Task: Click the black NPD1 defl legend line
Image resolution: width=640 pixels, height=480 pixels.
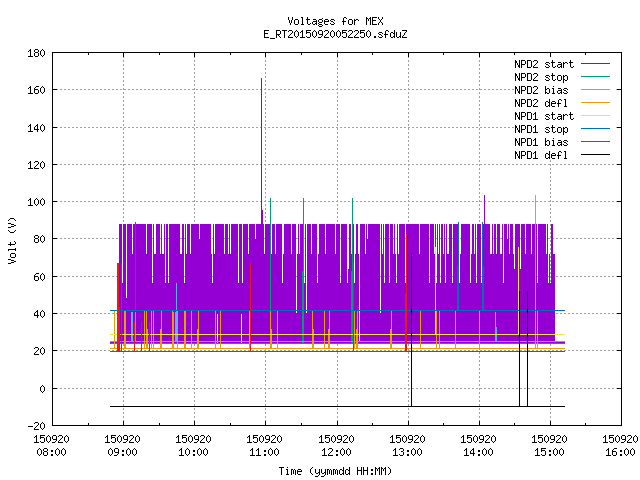Action: (595, 155)
